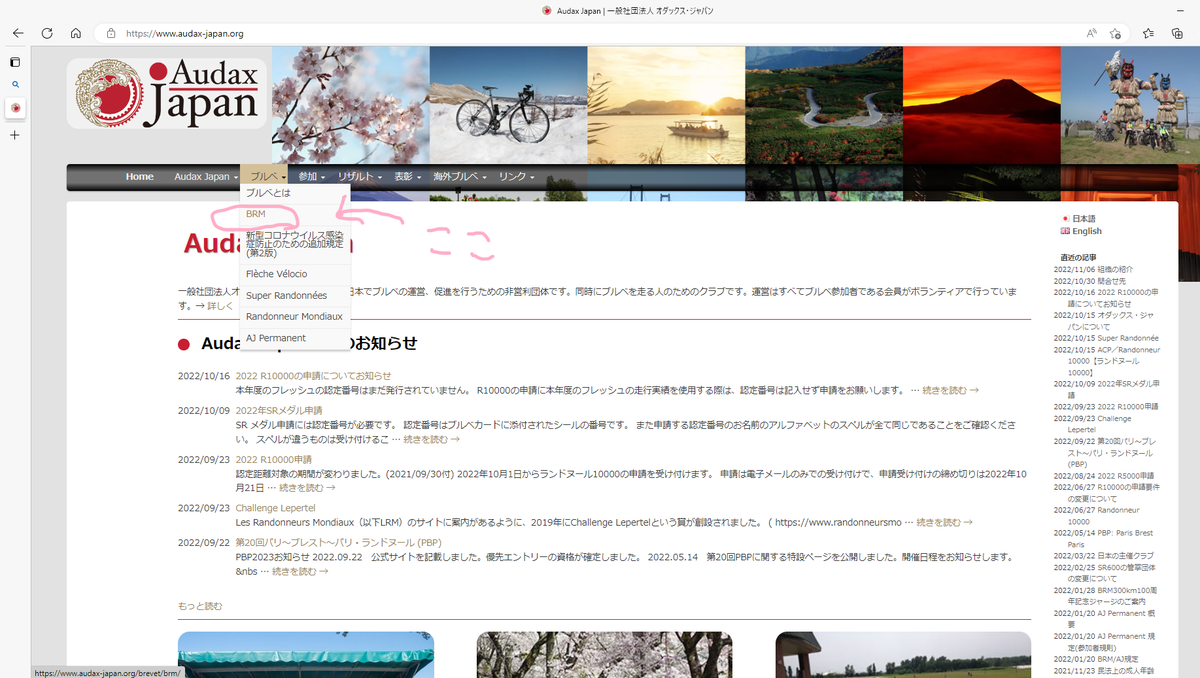Open the 2022 R10000の申請についてお知らせ article title
This screenshot has width=1200, height=678.
pyautogui.click(x=314, y=376)
